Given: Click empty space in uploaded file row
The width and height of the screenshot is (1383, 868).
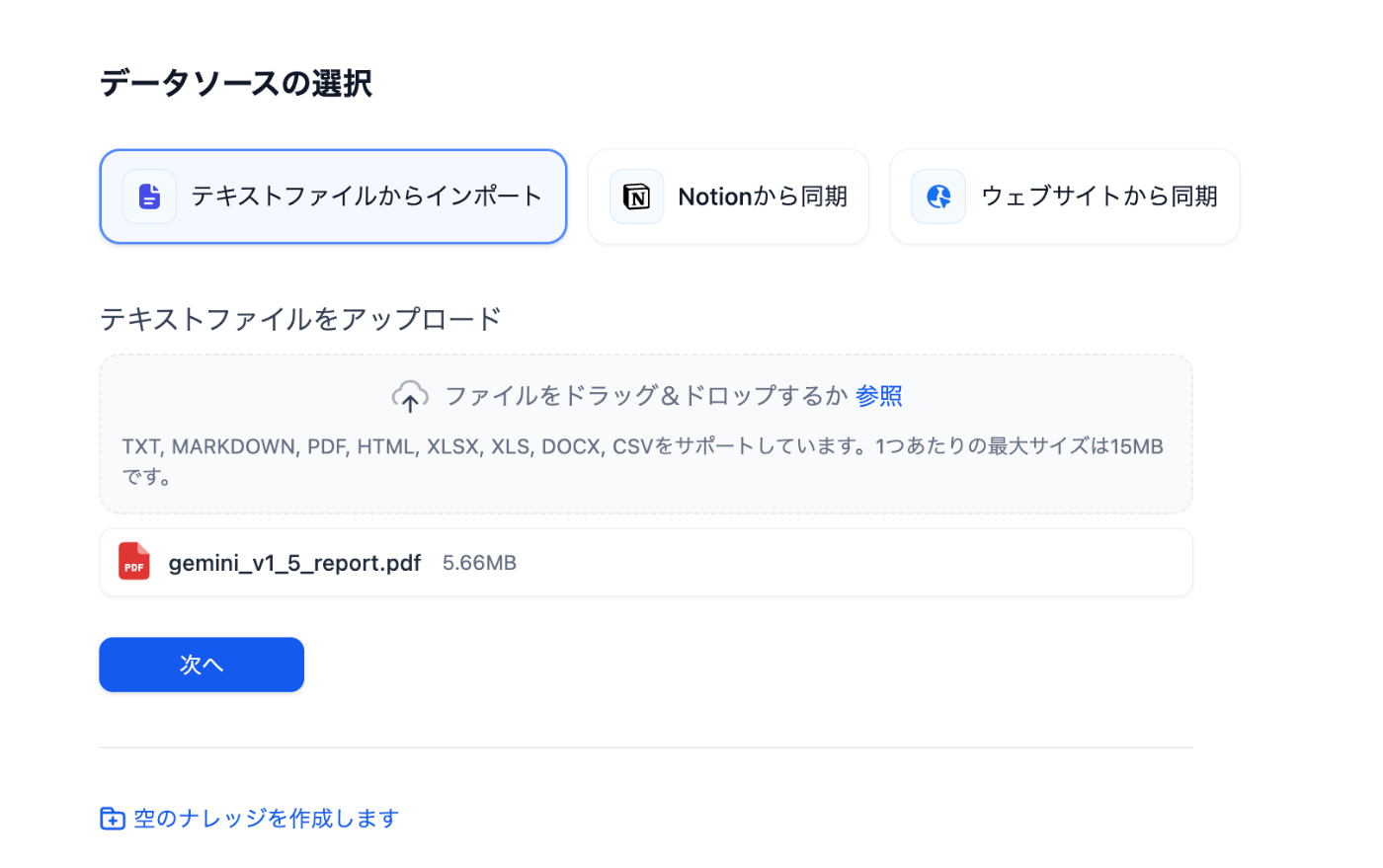Looking at the screenshot, I should [x=850, y=563].
